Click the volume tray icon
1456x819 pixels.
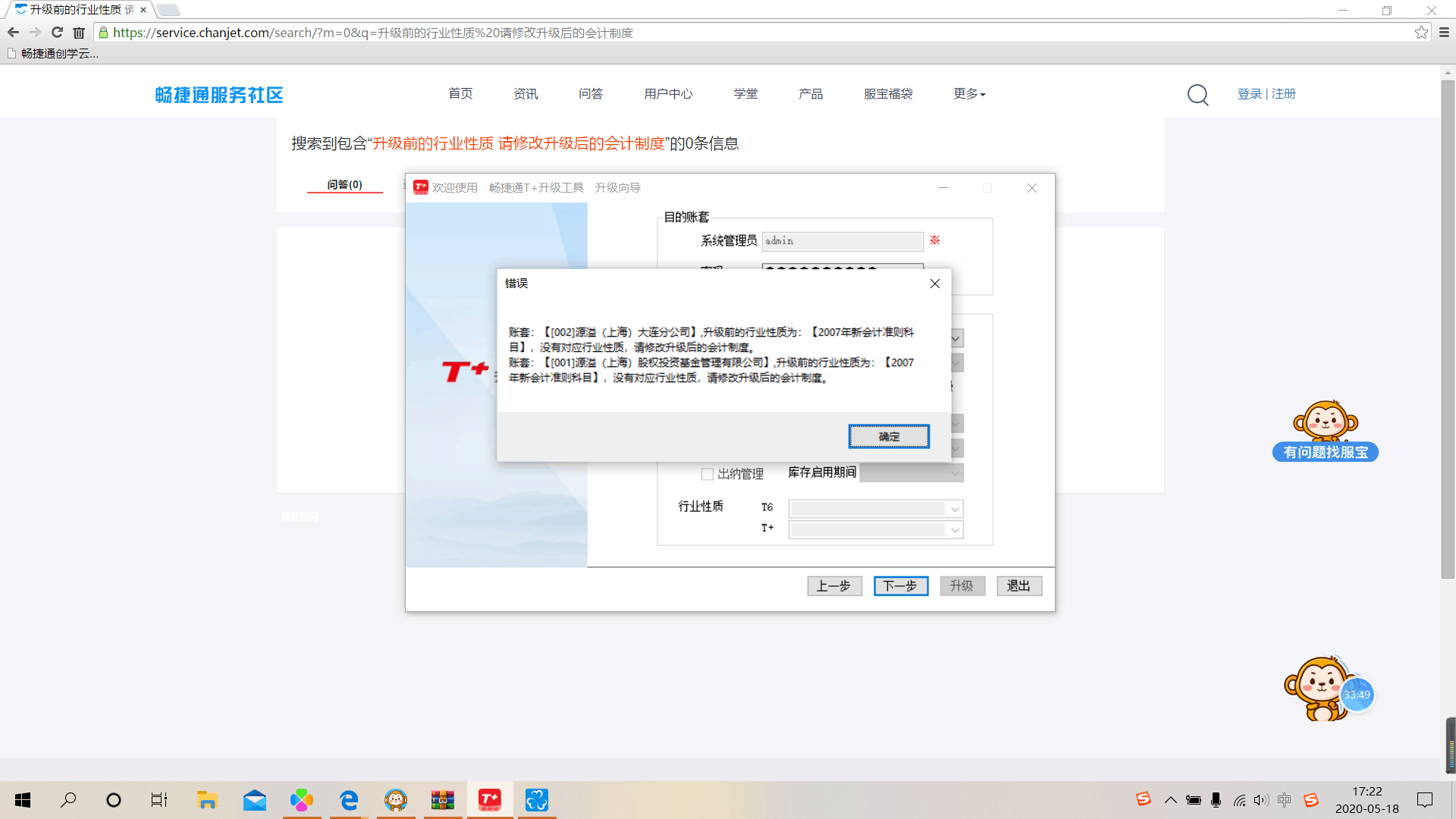coord(1261,800)
